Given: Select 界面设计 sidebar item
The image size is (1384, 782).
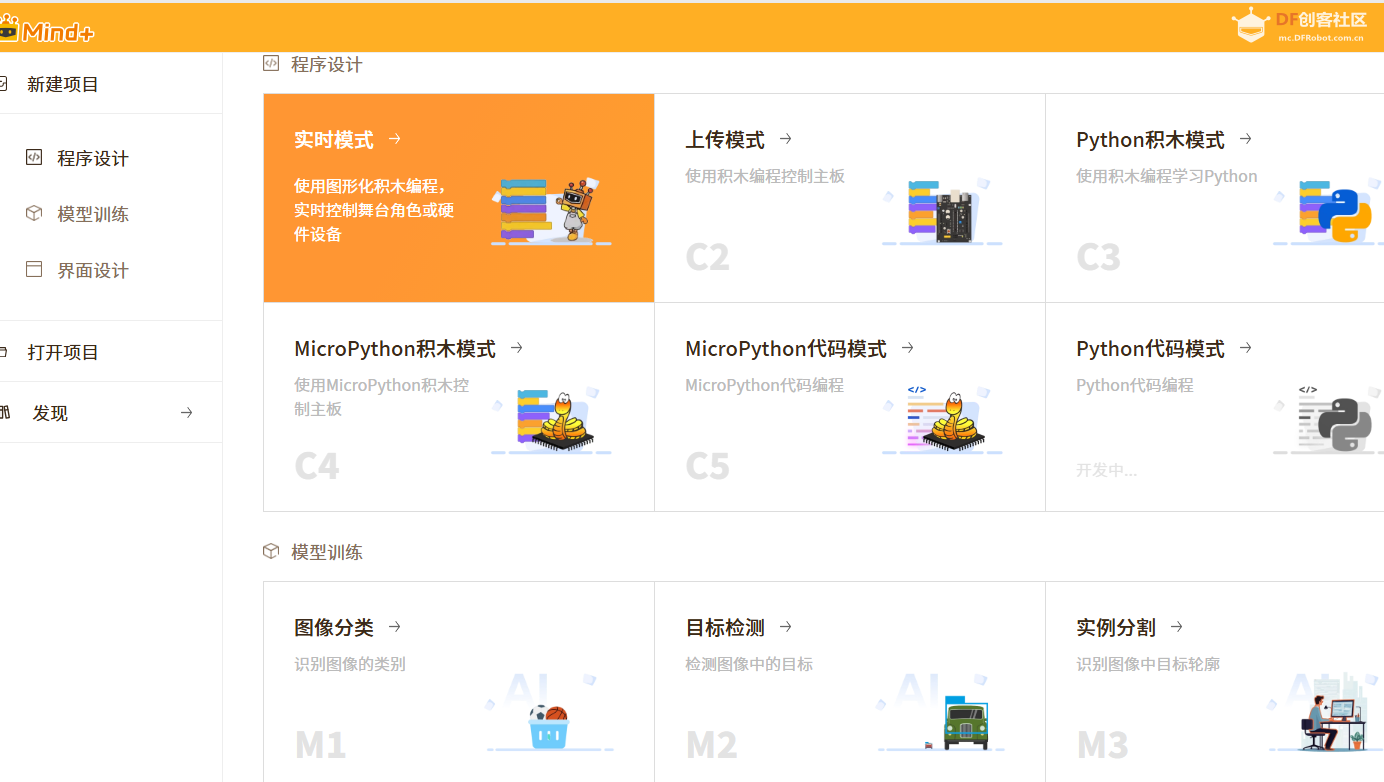Looking at the screenshot, I should click(x=93, y=270).
